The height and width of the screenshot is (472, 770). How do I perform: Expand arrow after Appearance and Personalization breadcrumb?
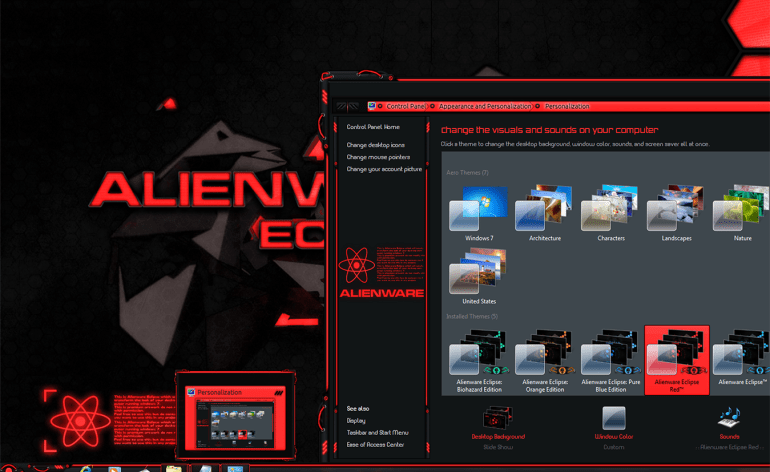[x=538, y=106]
